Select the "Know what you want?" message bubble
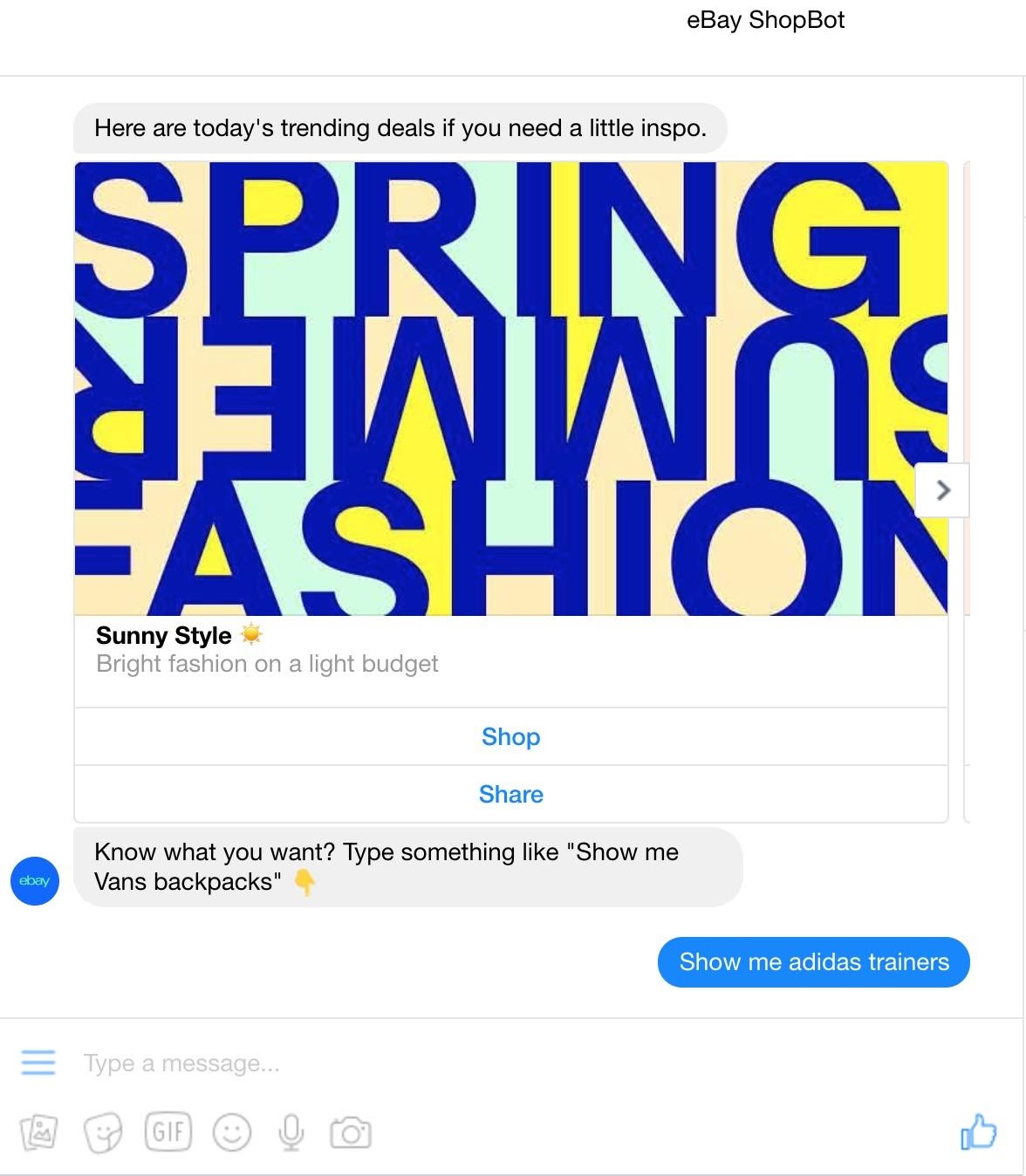1026x1176 pixels. pyautogui.click(x=408, y=867)
